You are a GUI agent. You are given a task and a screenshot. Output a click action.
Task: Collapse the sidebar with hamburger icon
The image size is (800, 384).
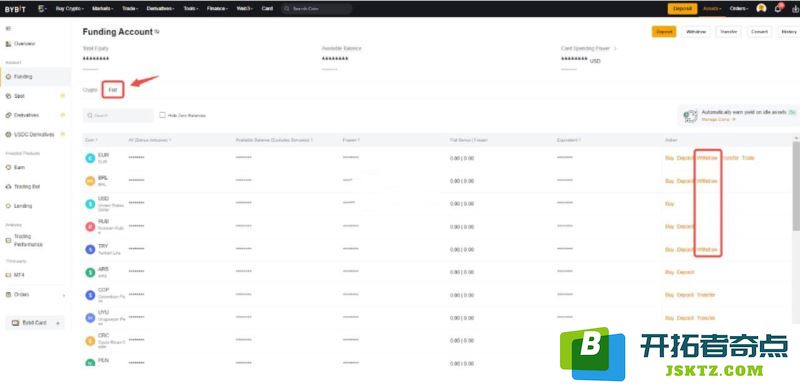pos(8,29)
